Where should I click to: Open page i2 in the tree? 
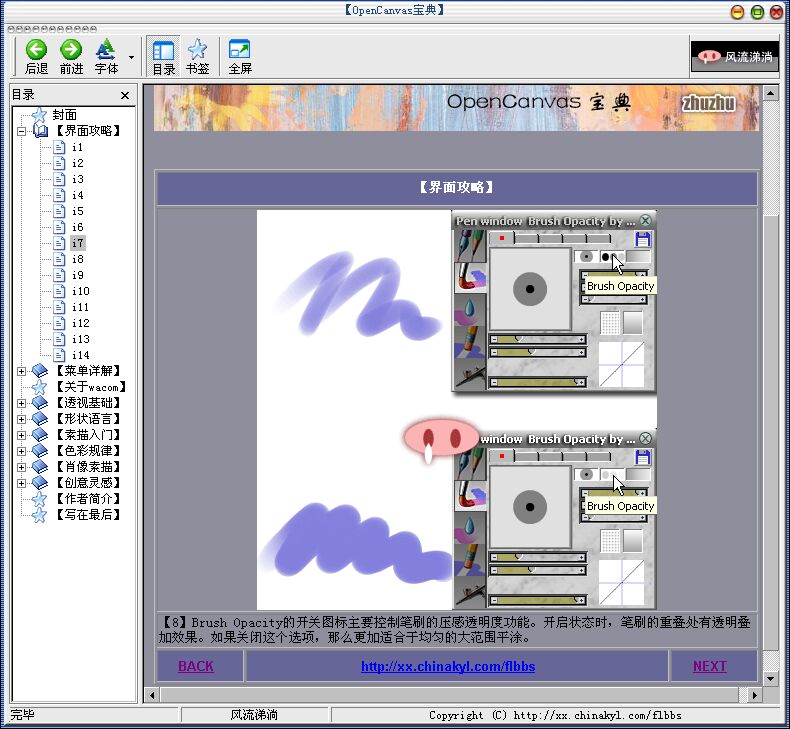pyautogui.click(x=77, y=163)
